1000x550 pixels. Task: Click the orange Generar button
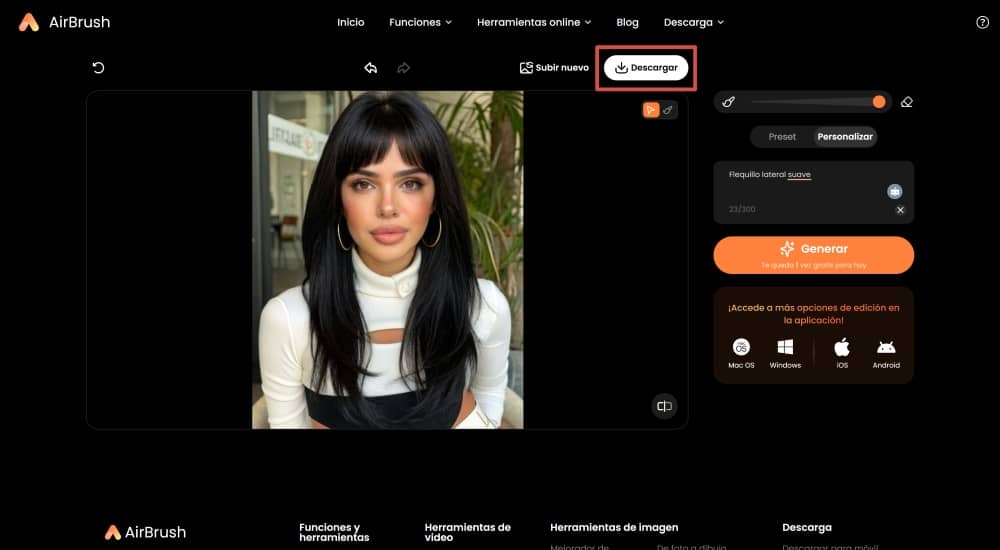coord(813,254)
